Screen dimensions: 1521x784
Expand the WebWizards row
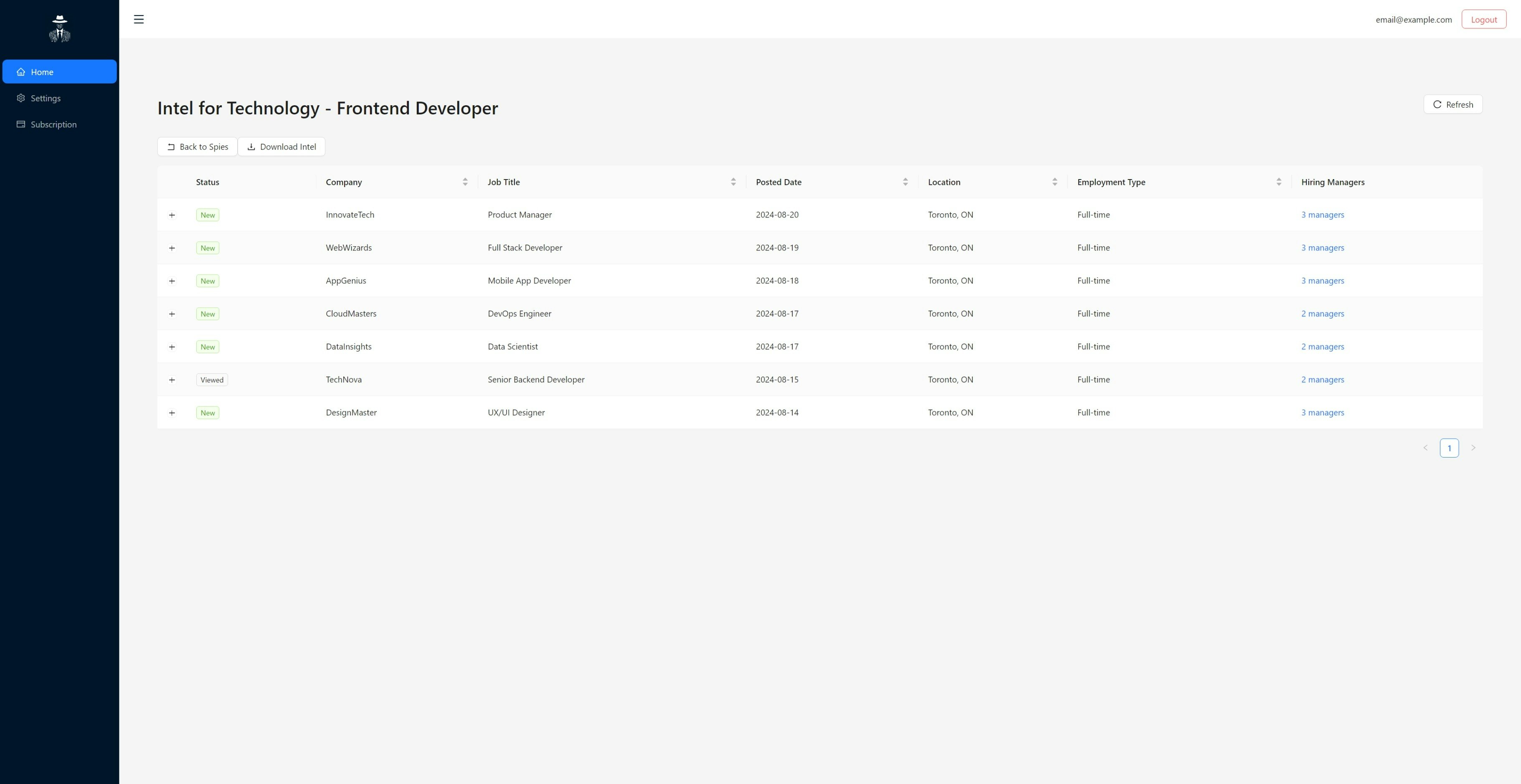[x=172, y=248]
